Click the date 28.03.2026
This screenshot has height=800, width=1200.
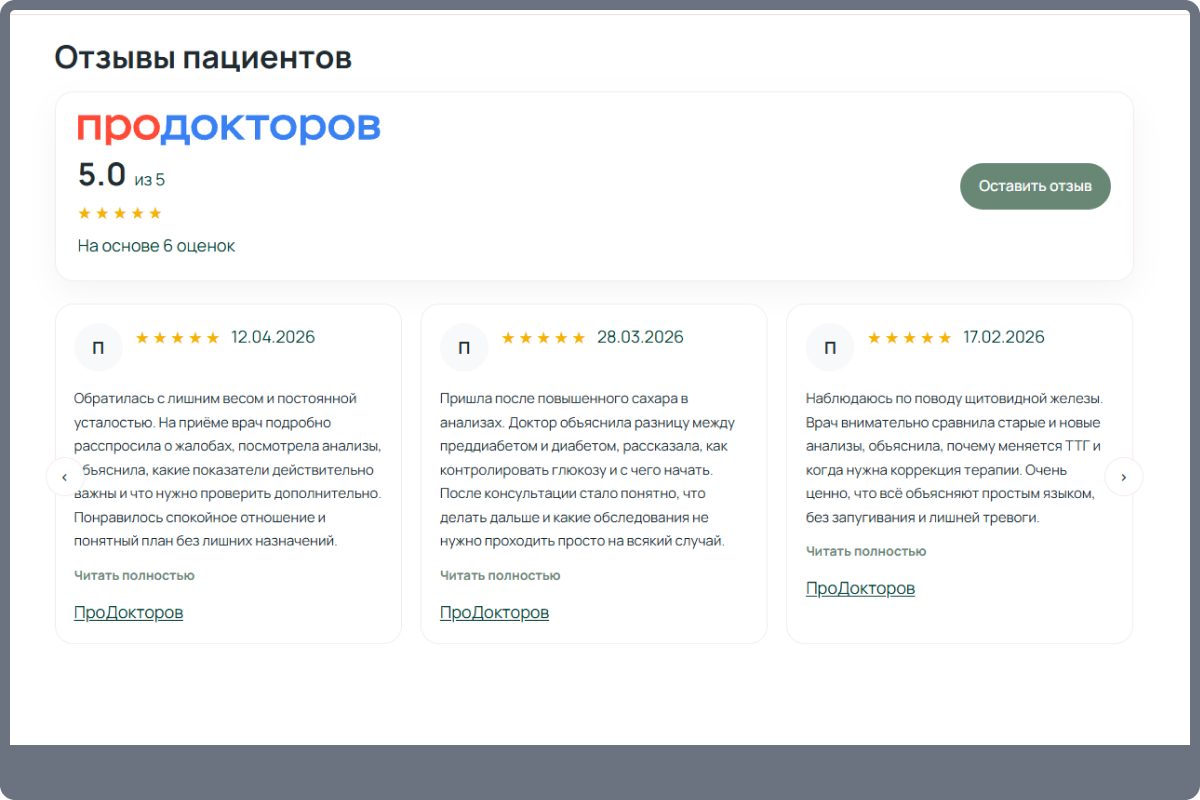click(640, 337)
